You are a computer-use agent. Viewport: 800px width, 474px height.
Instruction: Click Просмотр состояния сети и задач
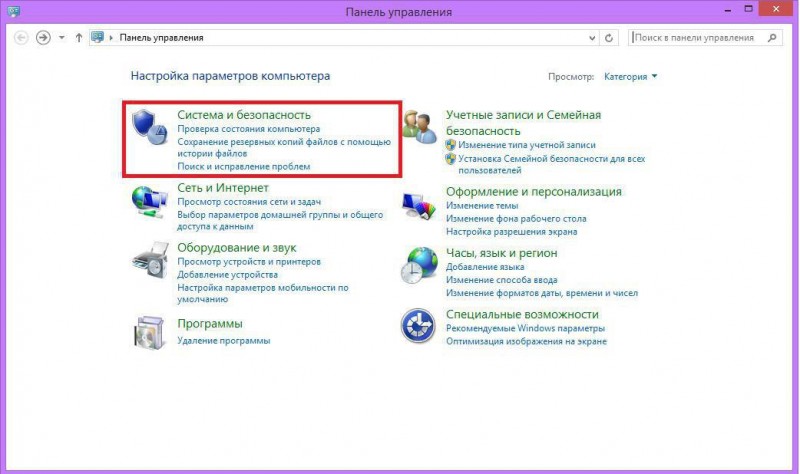(249, 202)
